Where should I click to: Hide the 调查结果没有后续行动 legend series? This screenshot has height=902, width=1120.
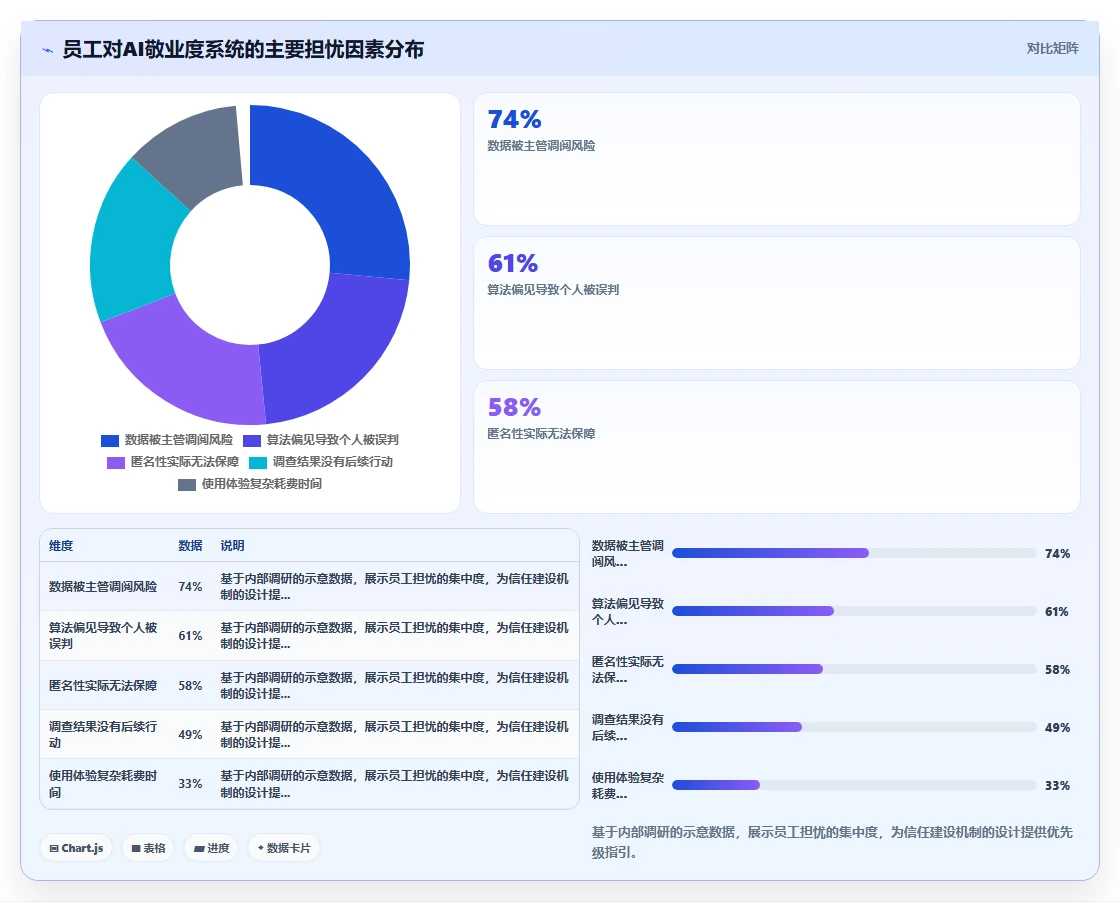coord(321,462)
